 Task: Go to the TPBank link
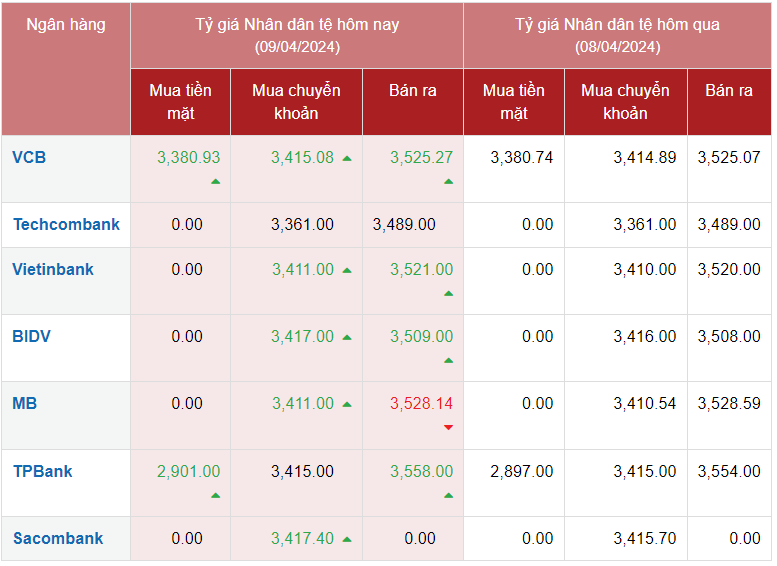[x=42, y=471]
